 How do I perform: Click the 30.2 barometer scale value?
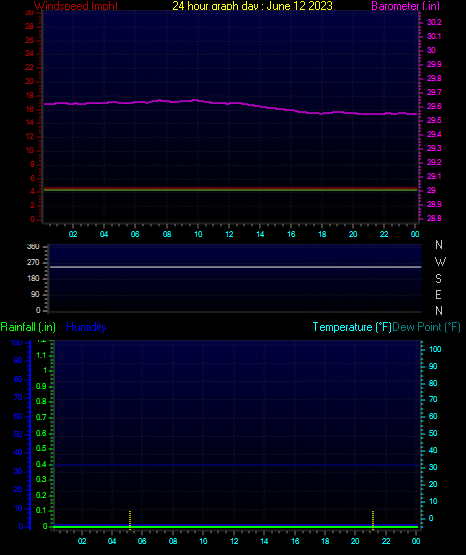434,22
